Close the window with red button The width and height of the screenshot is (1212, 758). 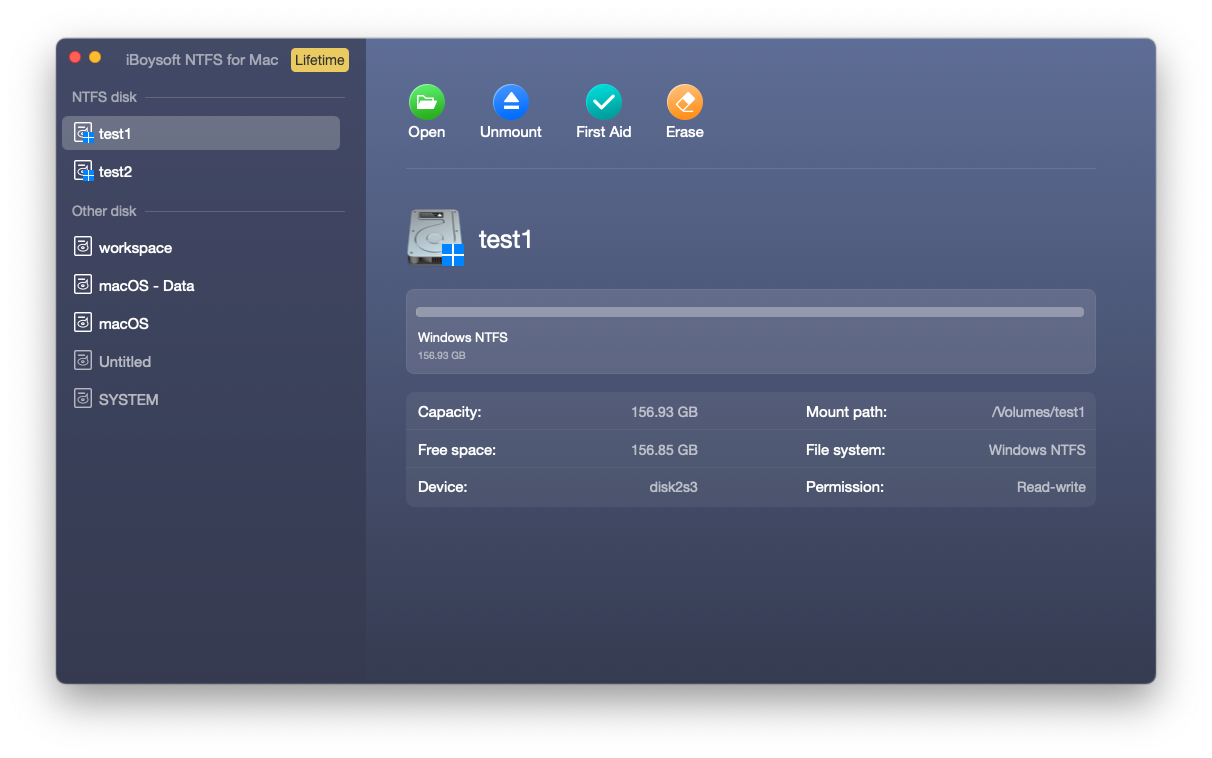pyautogui.click(x=75, y=58)
